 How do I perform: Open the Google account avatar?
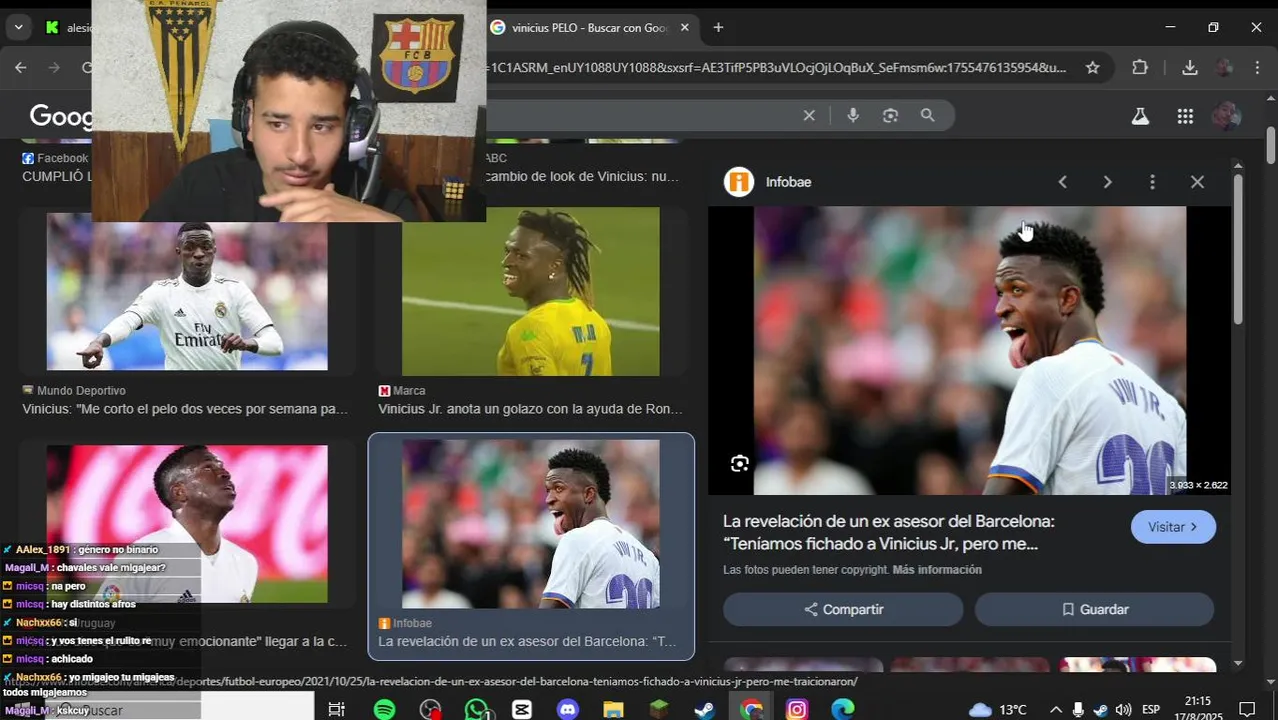click(x=1226, y=116)
